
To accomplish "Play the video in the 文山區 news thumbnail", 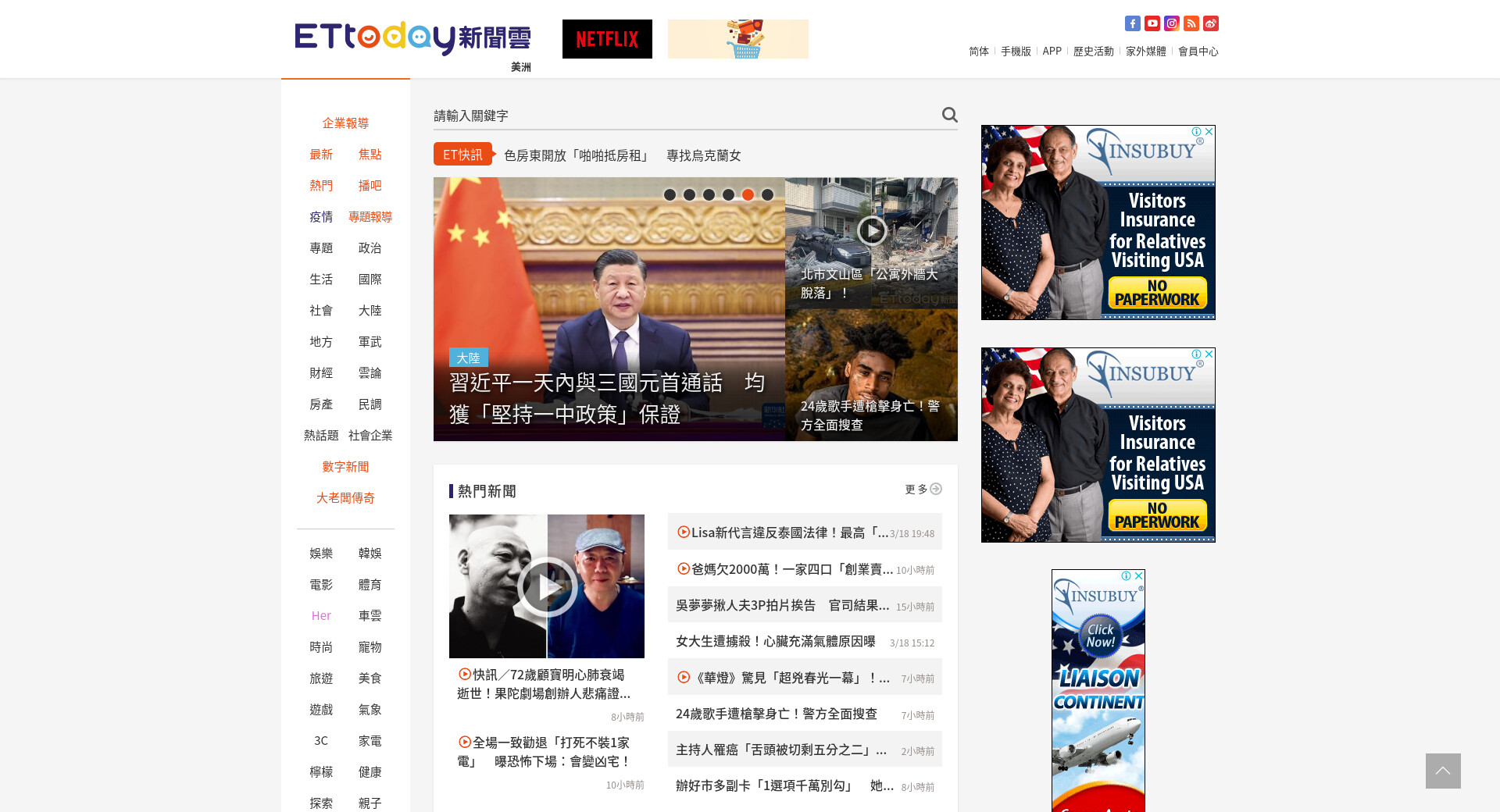I will coord(871,230).
